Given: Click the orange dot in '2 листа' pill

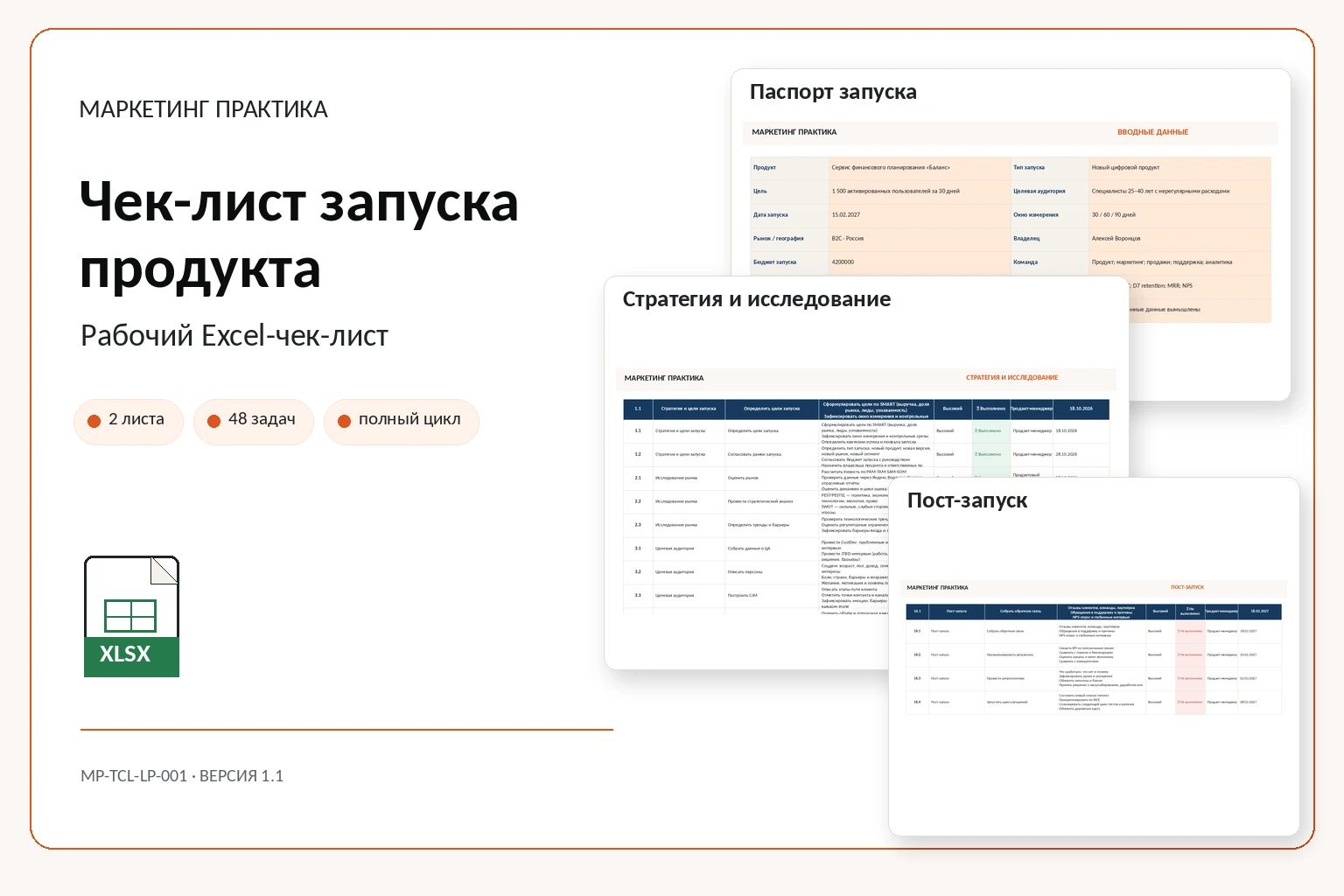Looking at the screenshot, I should pyautogui.click(x=94, y=421).
